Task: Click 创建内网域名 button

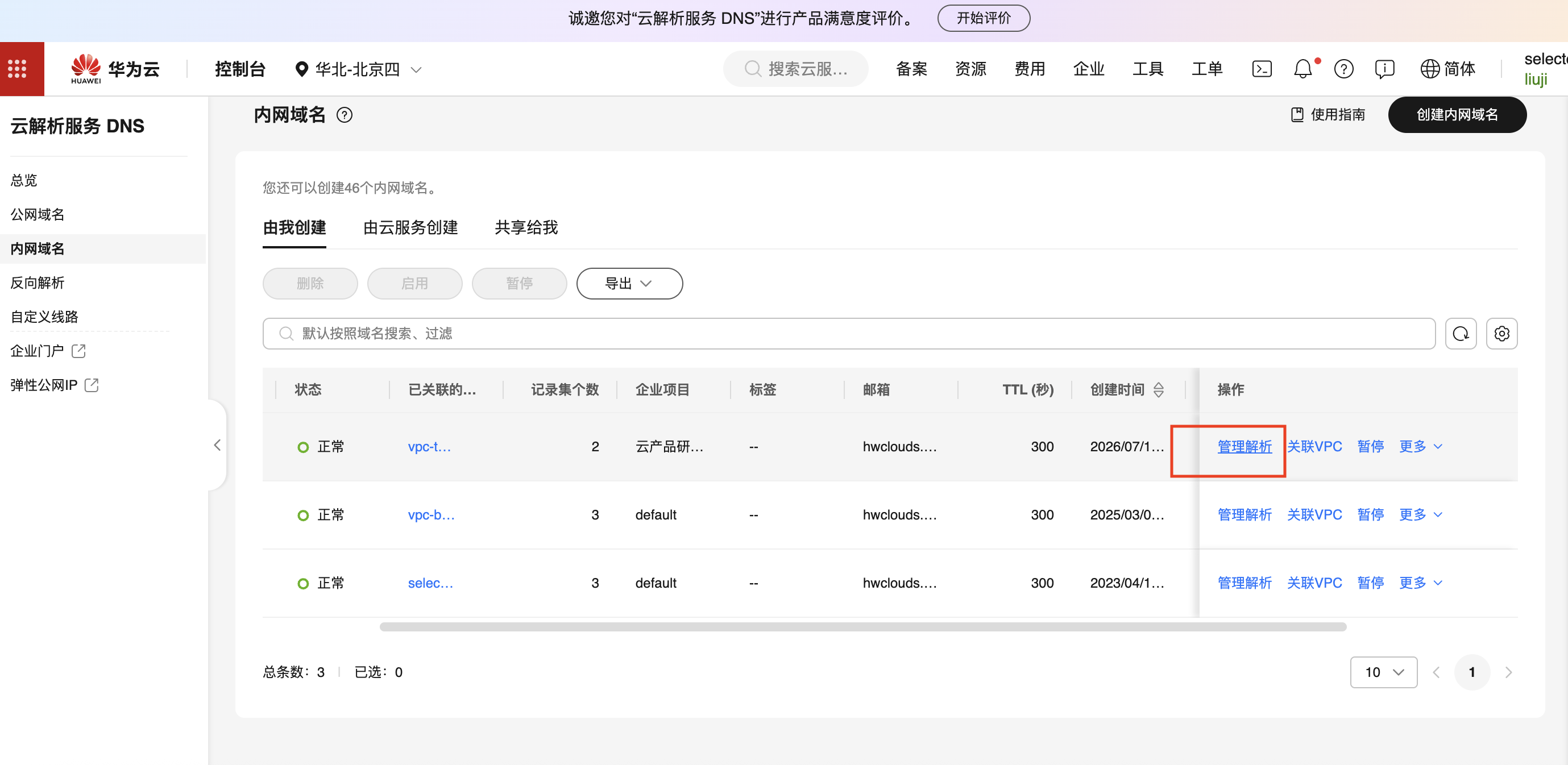Action: click(x=1457, y=114)
